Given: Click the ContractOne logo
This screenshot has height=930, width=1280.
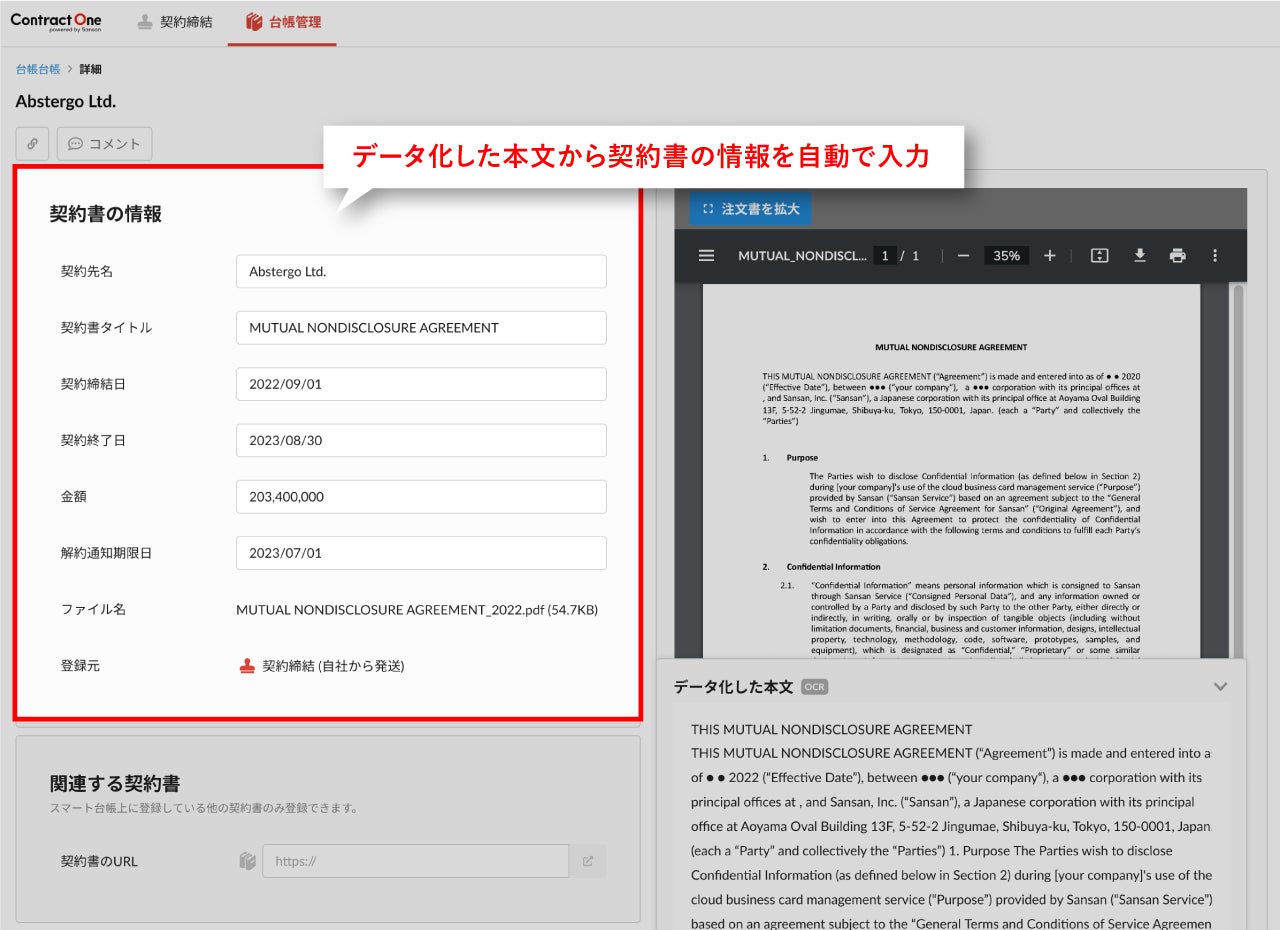Looking at the screenshot, I should 56,22.
